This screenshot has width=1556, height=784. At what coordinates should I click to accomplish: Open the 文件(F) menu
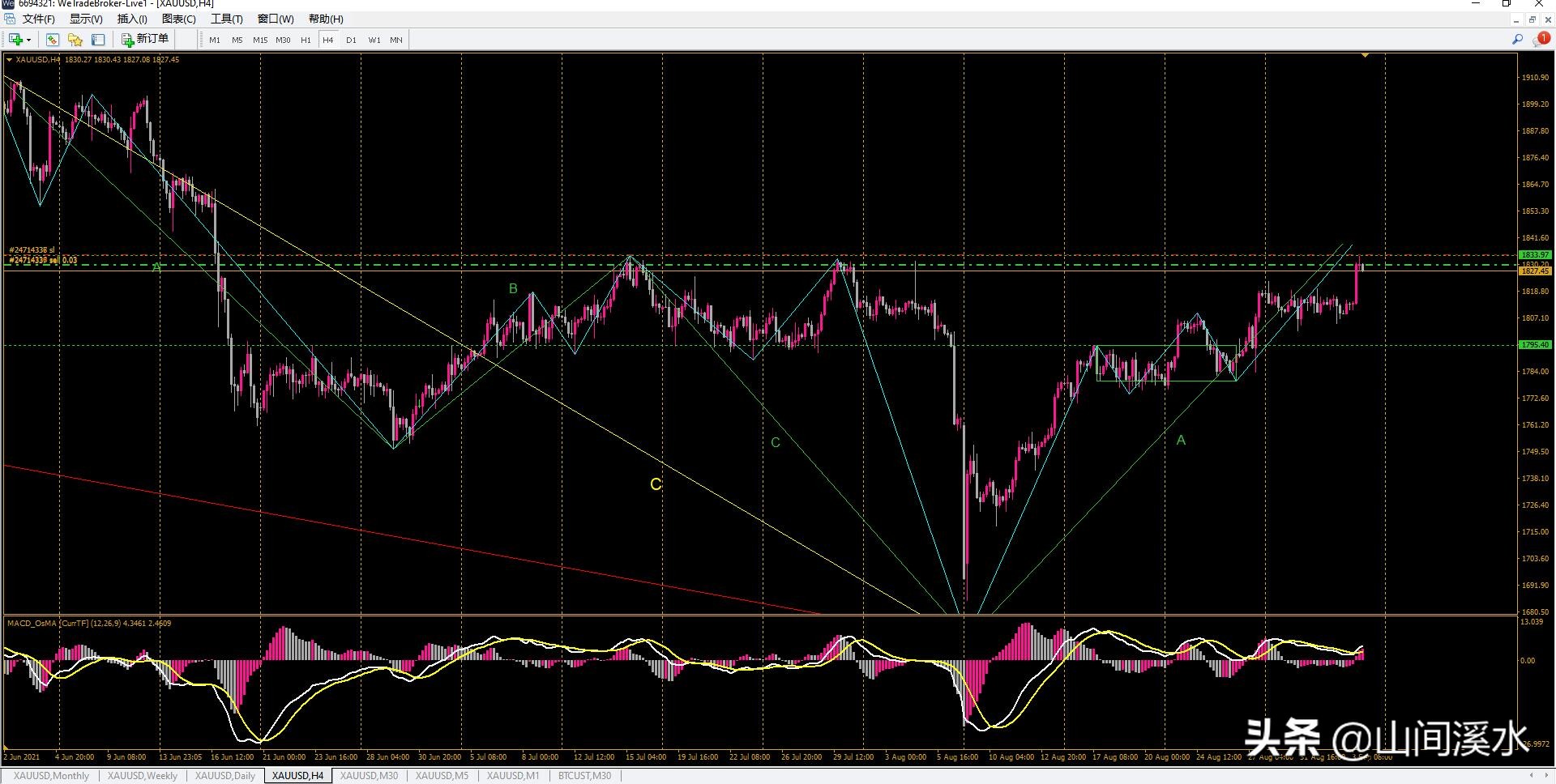(38, 19)
